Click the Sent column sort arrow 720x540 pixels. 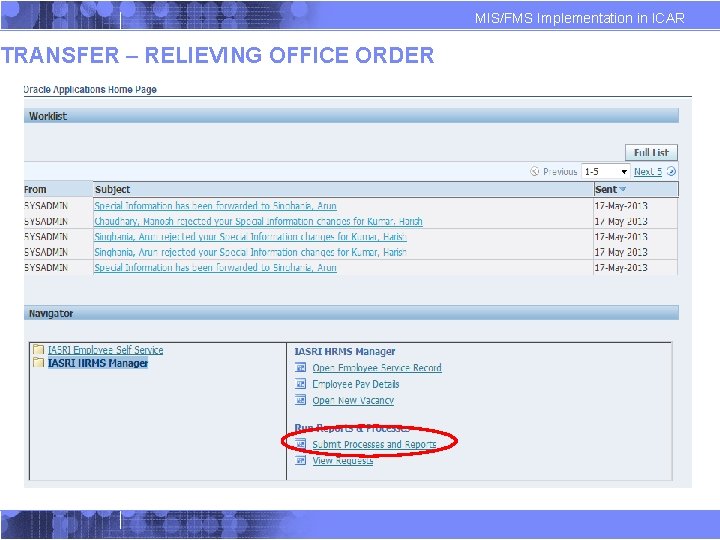click(x=623, y=189)
